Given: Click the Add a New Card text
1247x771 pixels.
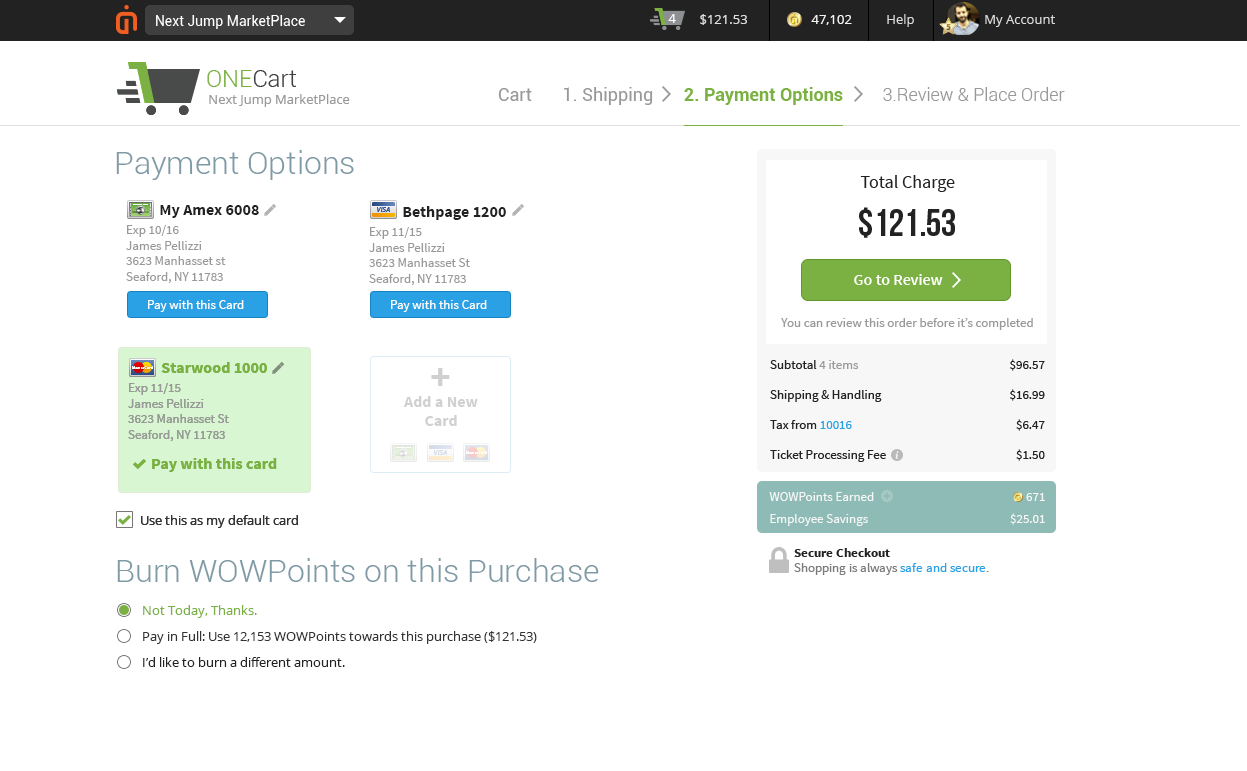Looking at the screenshot, I should coord(440,411).
